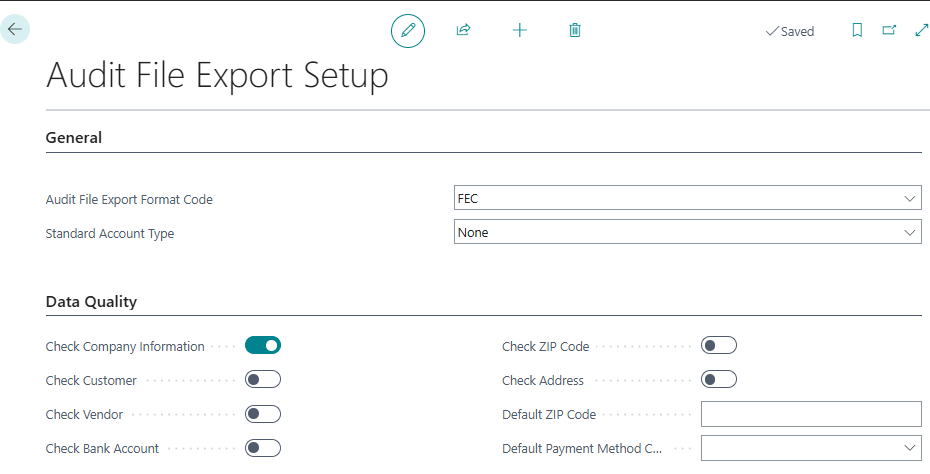Click the pencil edit icon
Image resolution: width=930 pixels, height=474 pixels.
408,30
